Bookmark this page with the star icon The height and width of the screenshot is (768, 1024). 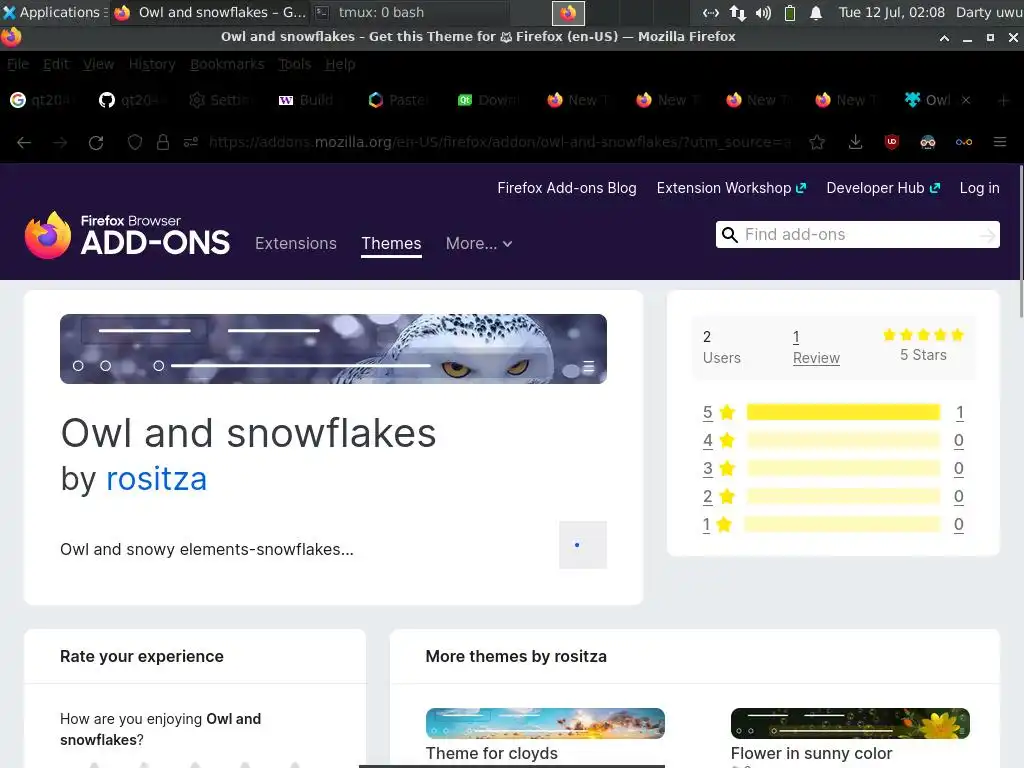pyautogui.click(x=817, y=142)
